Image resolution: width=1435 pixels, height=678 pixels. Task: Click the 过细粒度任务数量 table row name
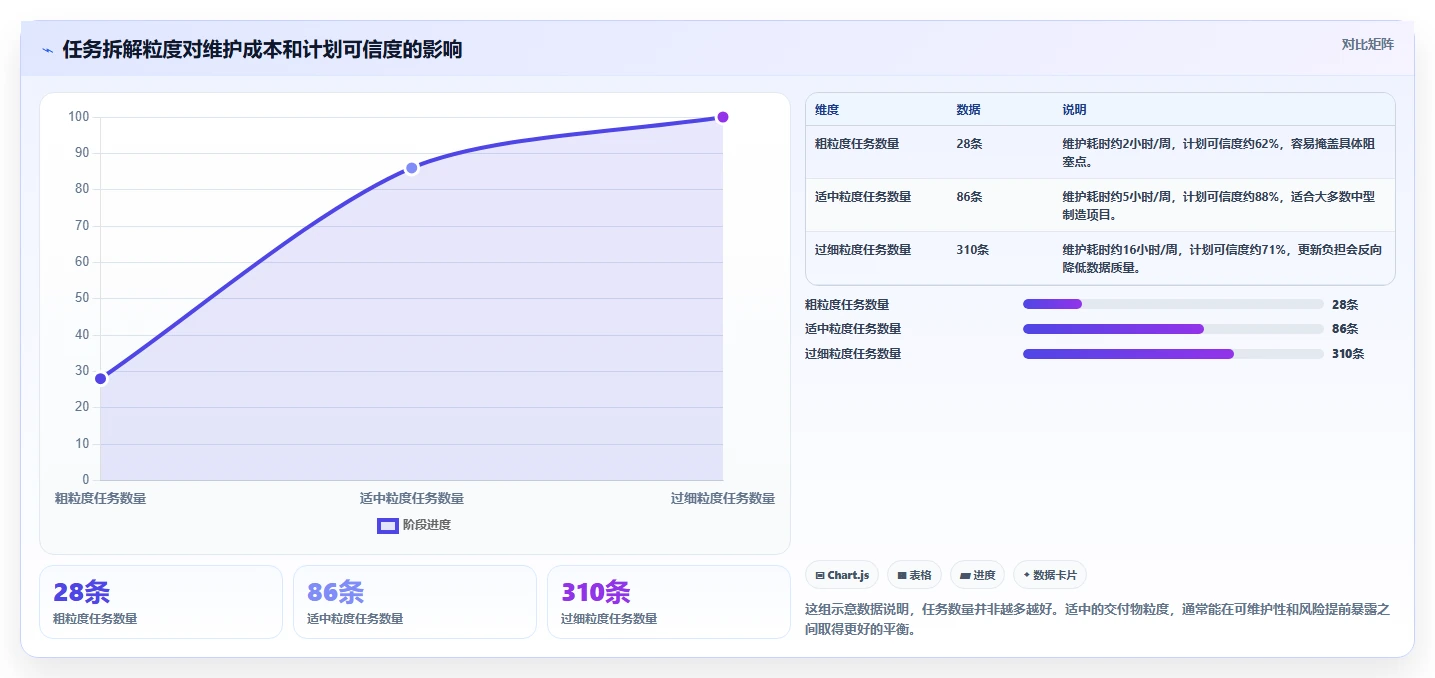point(863,250)
